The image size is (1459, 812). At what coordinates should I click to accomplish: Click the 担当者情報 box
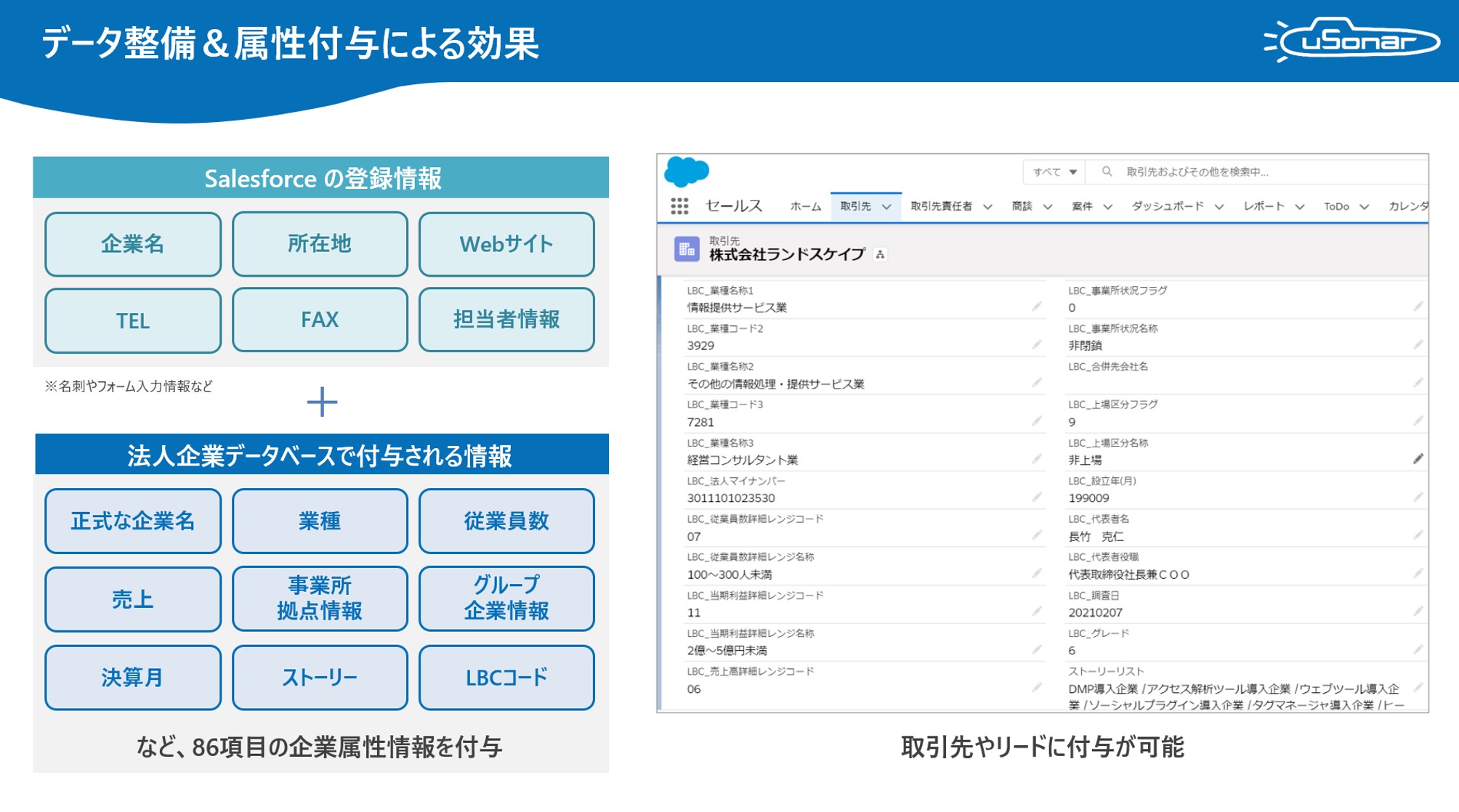[506, 320]
